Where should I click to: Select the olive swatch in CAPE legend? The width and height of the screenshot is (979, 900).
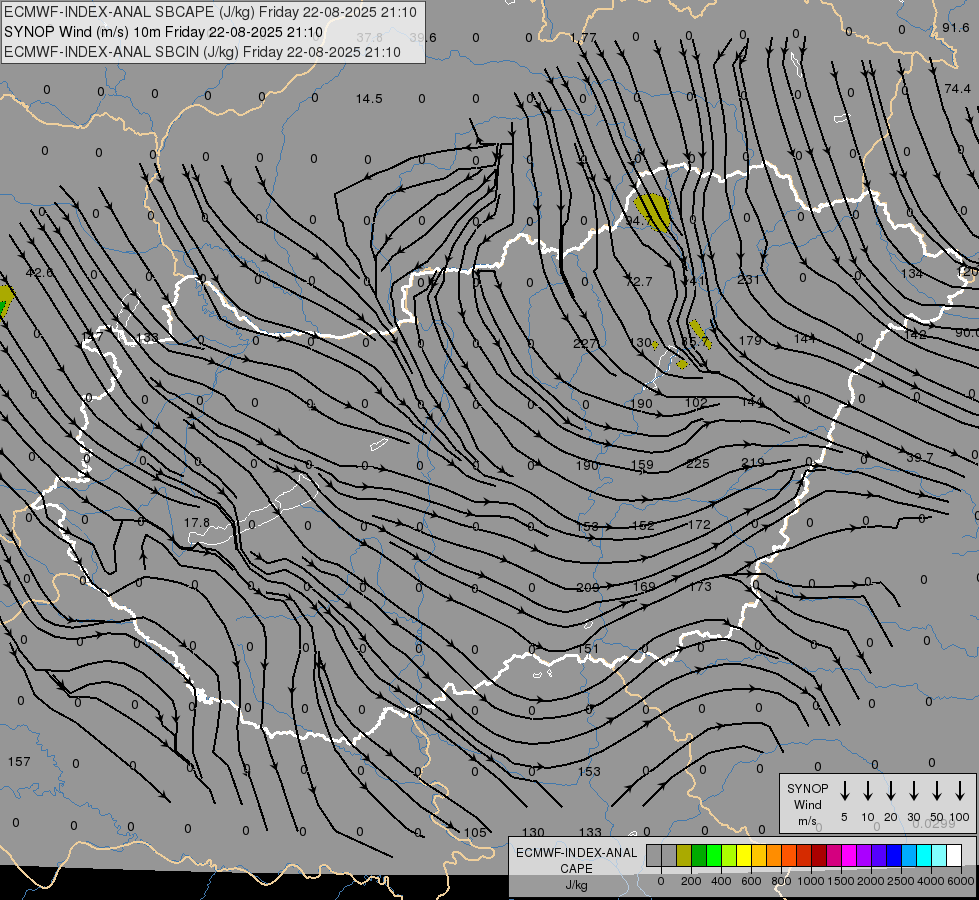pos(684,855)
